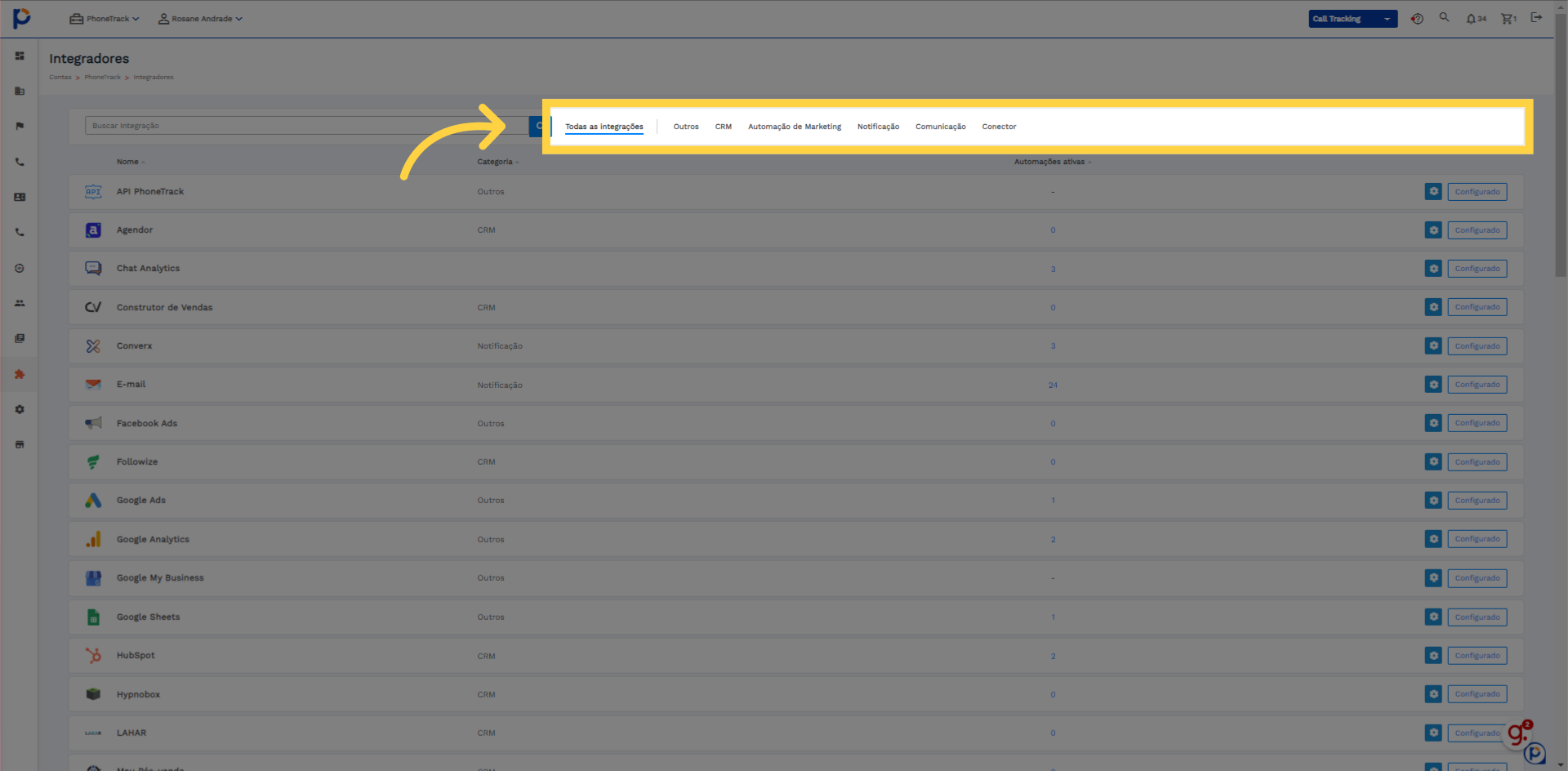The image size is (1568, 771).
Task: Select the Followize integration name
Action: point(137,461)
